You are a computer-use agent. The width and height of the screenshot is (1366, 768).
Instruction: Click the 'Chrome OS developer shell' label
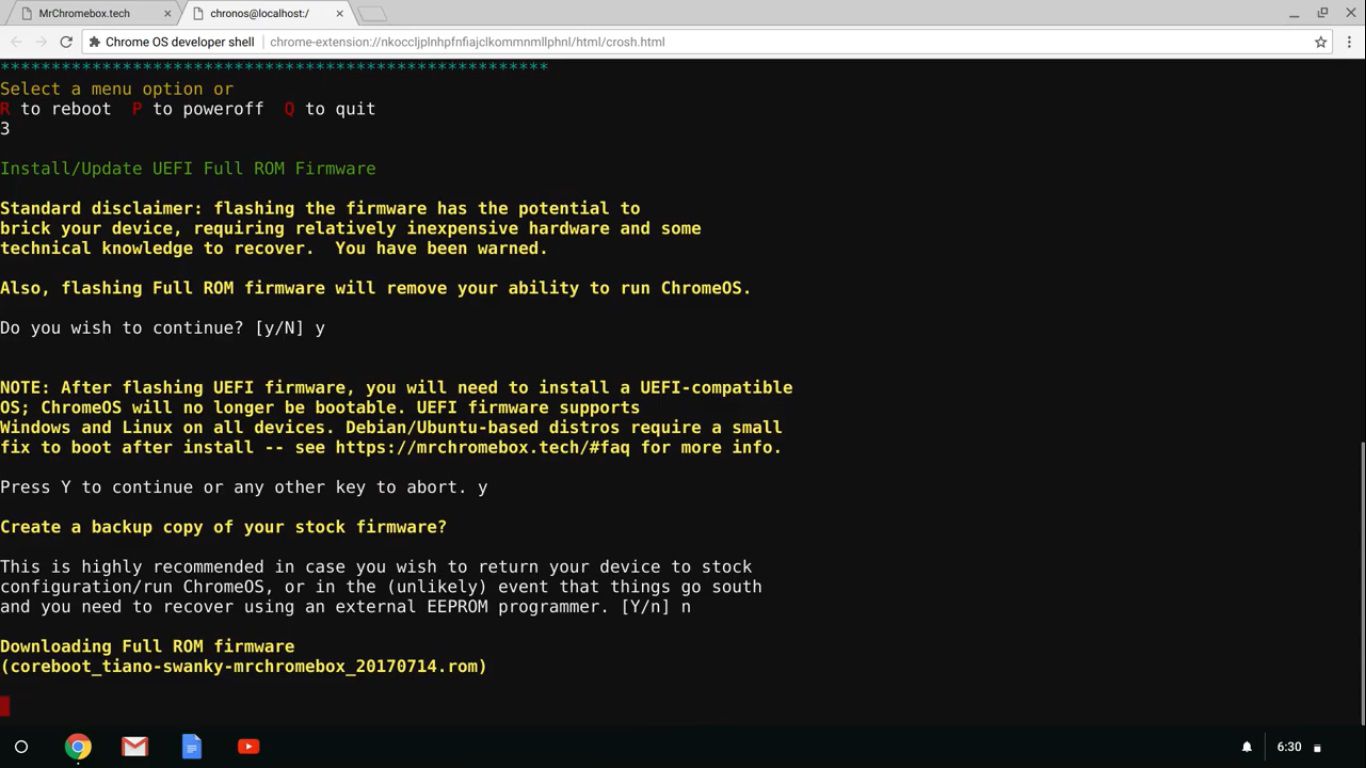pos(180,42)
